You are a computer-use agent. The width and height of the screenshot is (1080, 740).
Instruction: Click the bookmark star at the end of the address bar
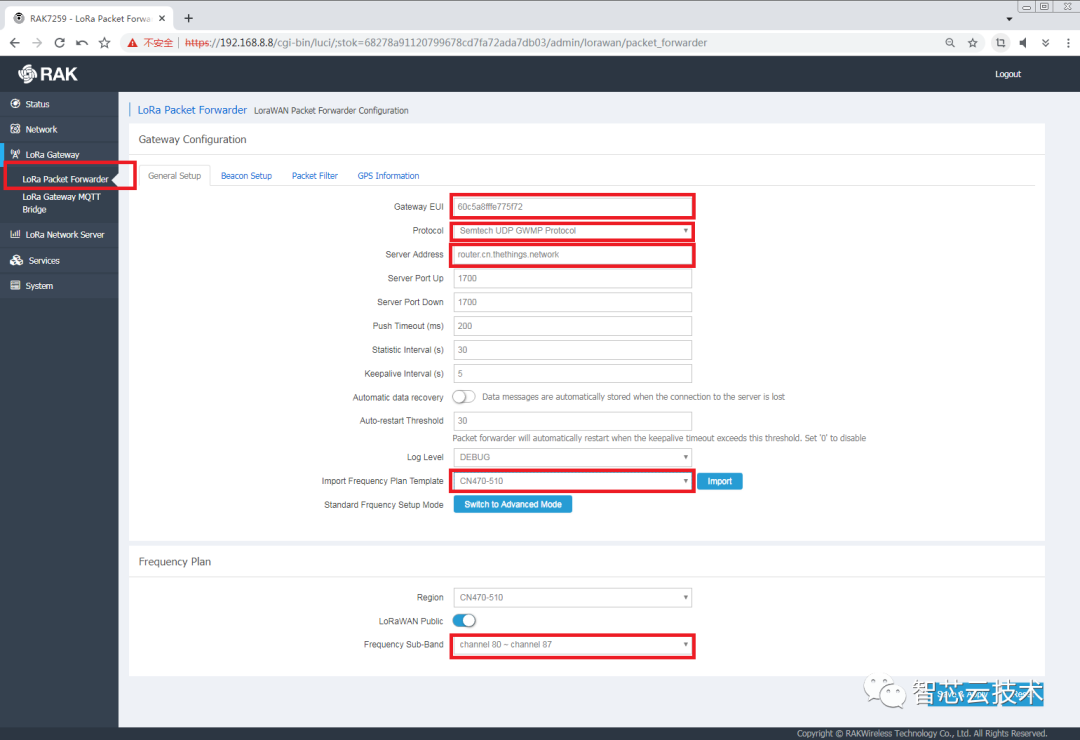coord(973,43)
